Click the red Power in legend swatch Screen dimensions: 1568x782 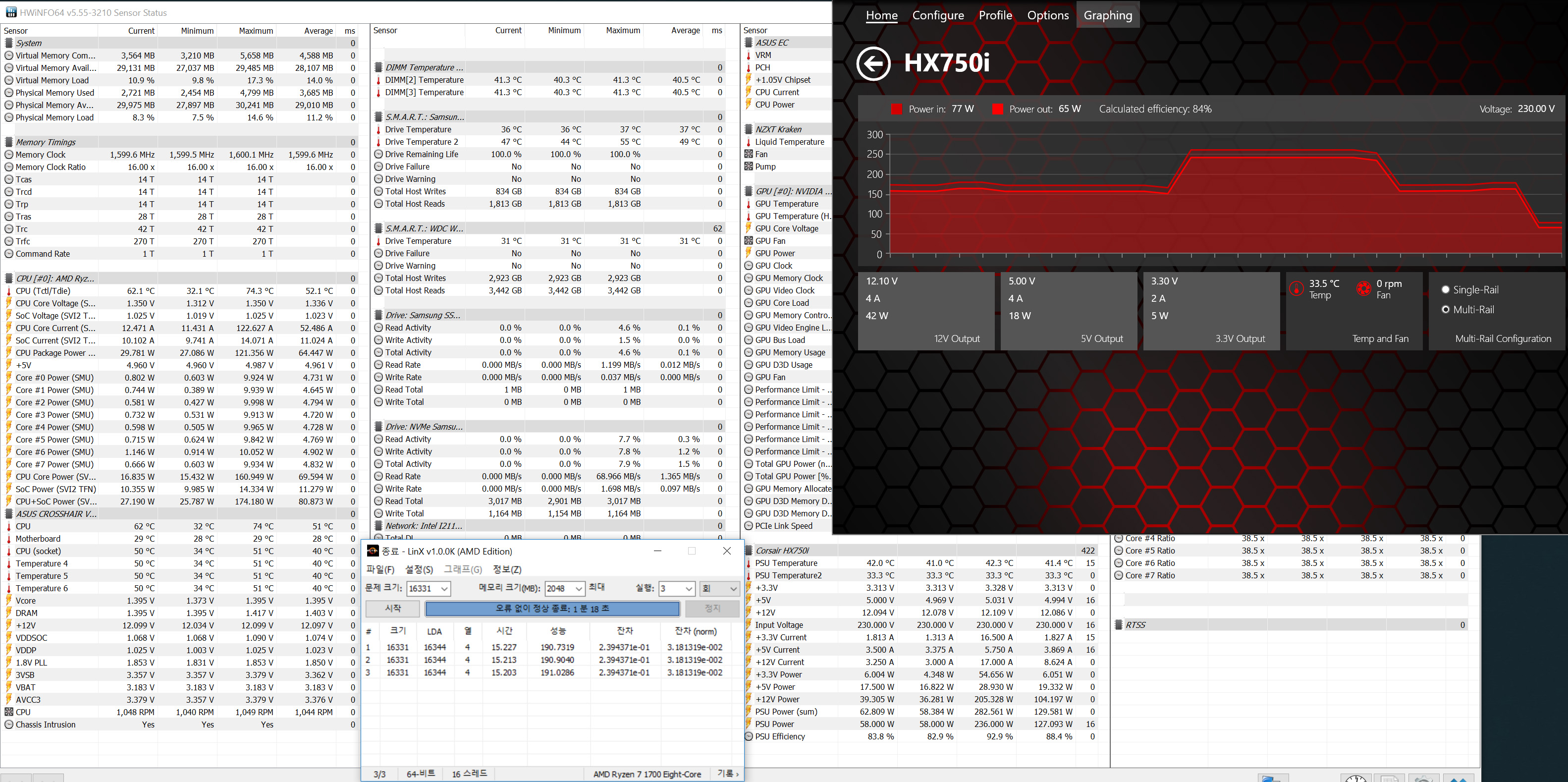pyautogui.click(x=896, y=109)
